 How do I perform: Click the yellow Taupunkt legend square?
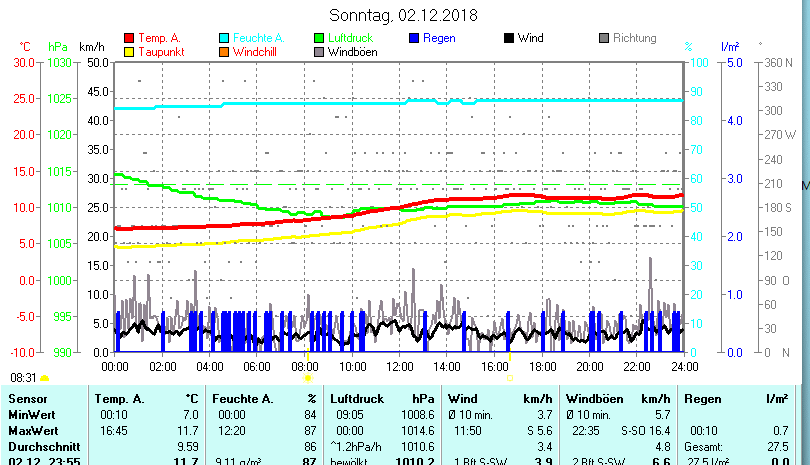tap(128, 52)
